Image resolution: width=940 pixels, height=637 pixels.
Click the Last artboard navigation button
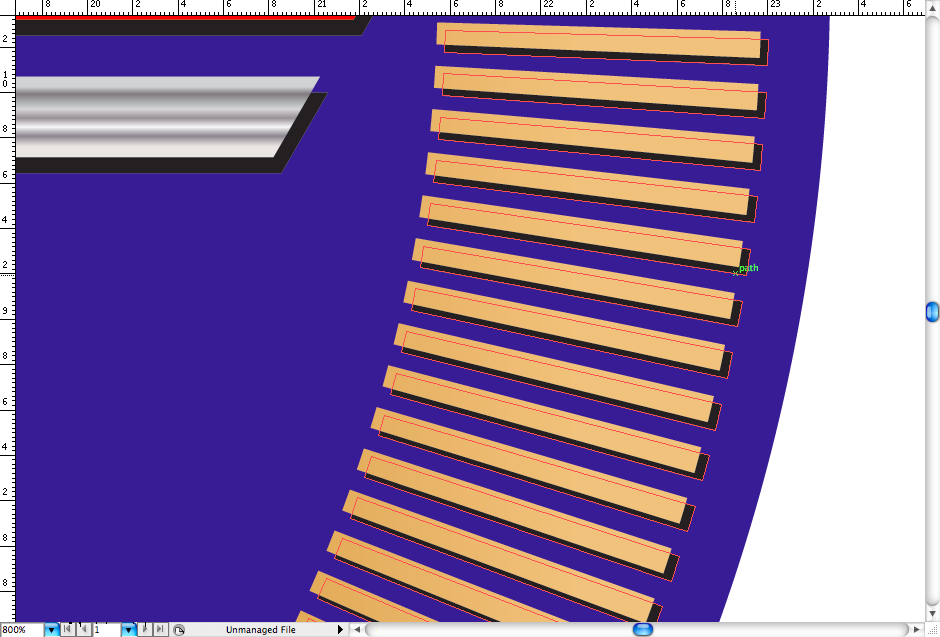click(x=160, y=629)
